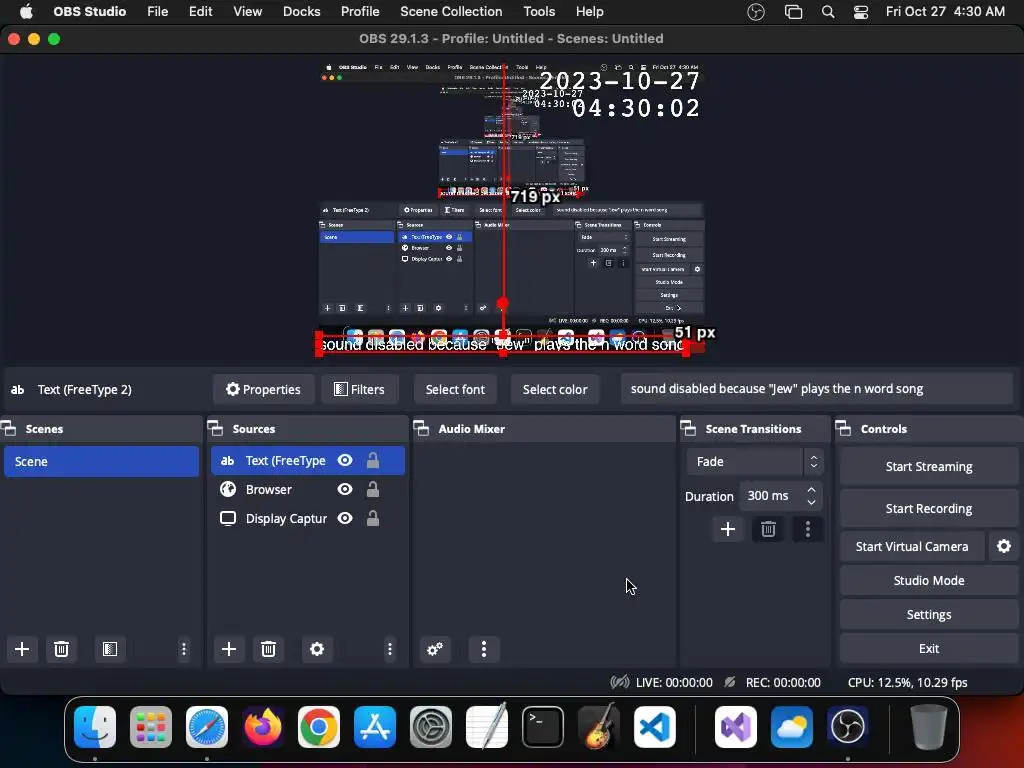Open the Fade transition dropdown

click(x=755, y=462)
